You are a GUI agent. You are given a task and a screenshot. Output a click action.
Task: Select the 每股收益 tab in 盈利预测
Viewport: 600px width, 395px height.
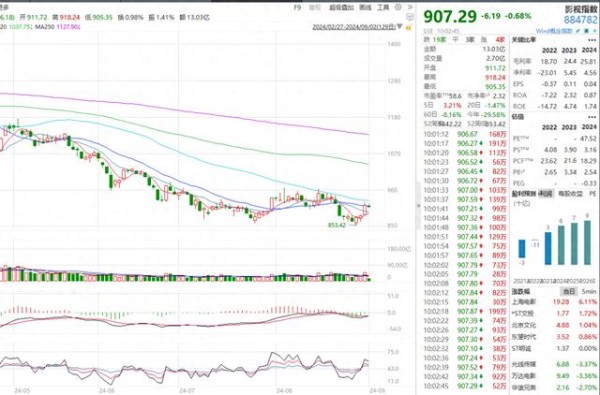tap(570, 194)
